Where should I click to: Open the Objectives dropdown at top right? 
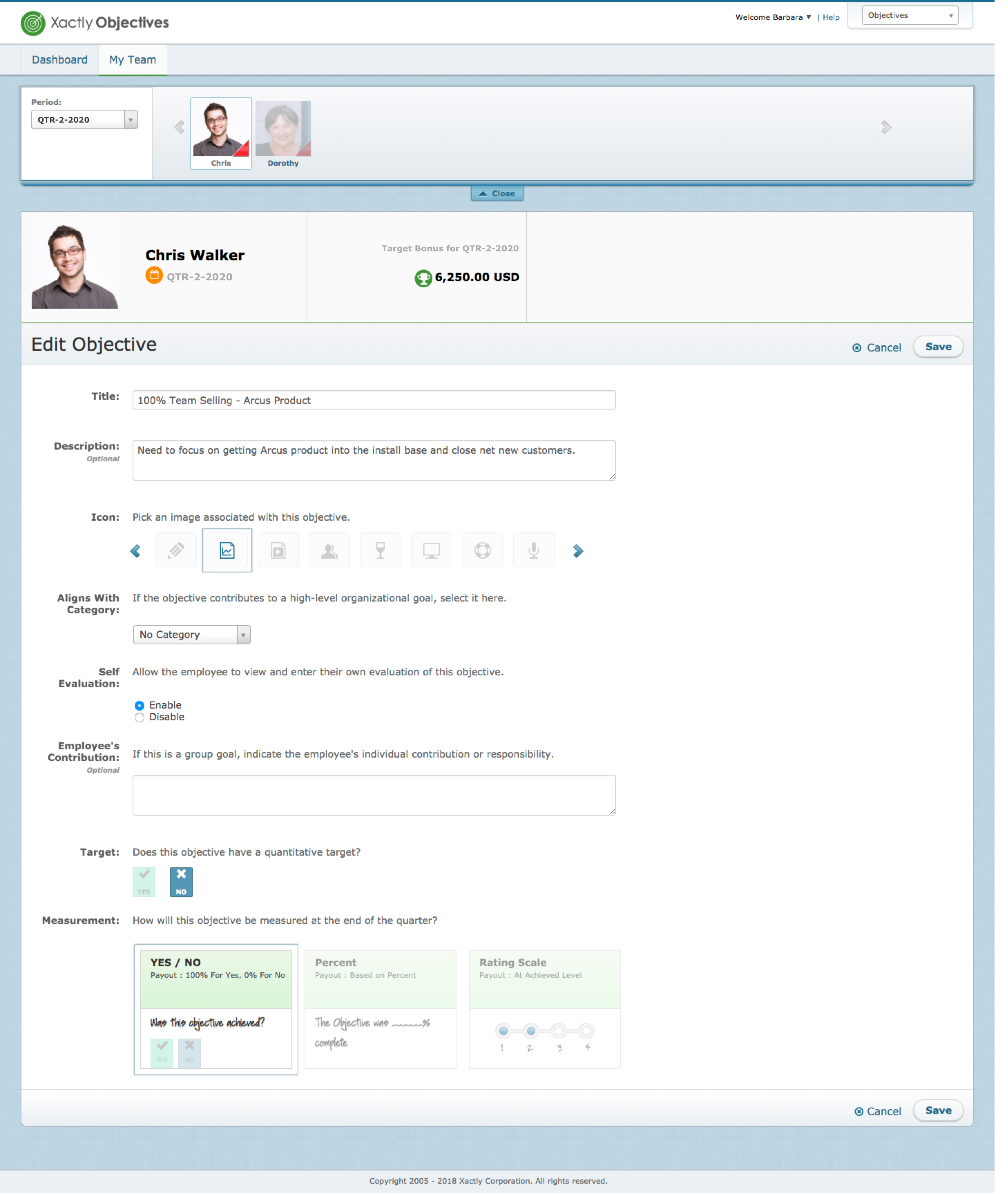tap(909, 16)
